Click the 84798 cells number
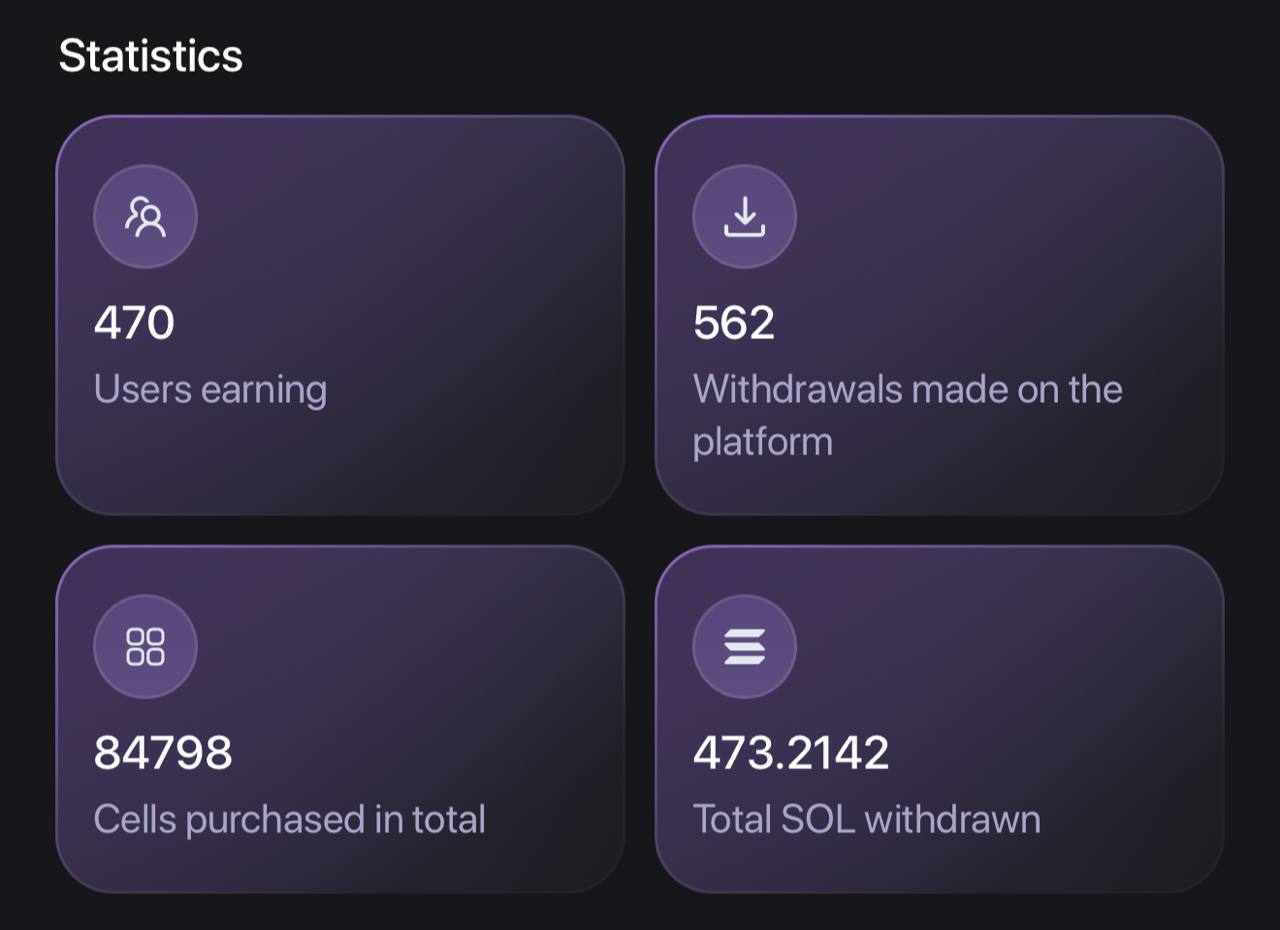Image resolution: width=1280 pixels, height=930 pixels. tap(163, 753)
